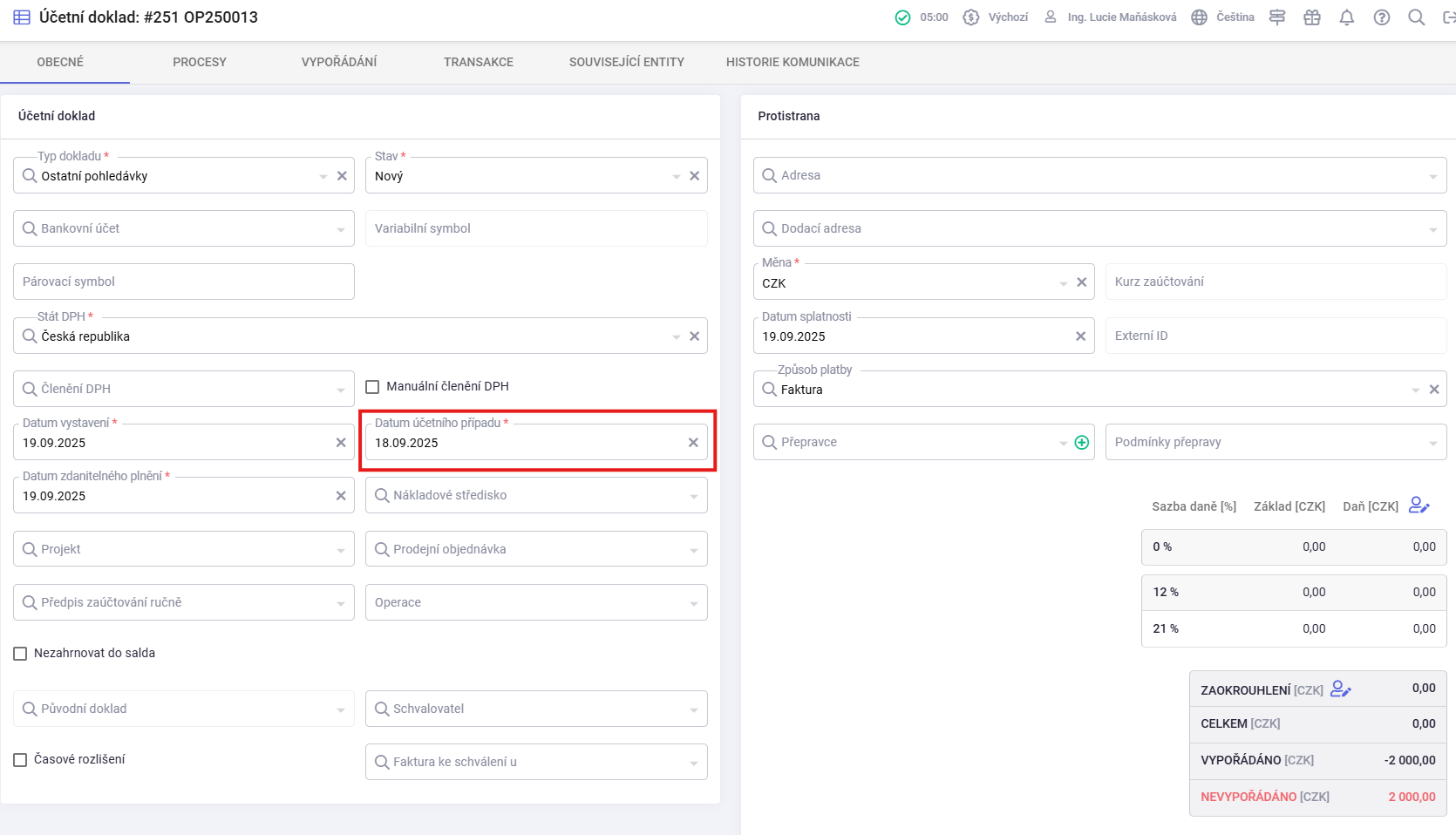The image size is (1456, 835).
Task: Expand the Typ dokladu dropdown
Action: click(323, 176)
